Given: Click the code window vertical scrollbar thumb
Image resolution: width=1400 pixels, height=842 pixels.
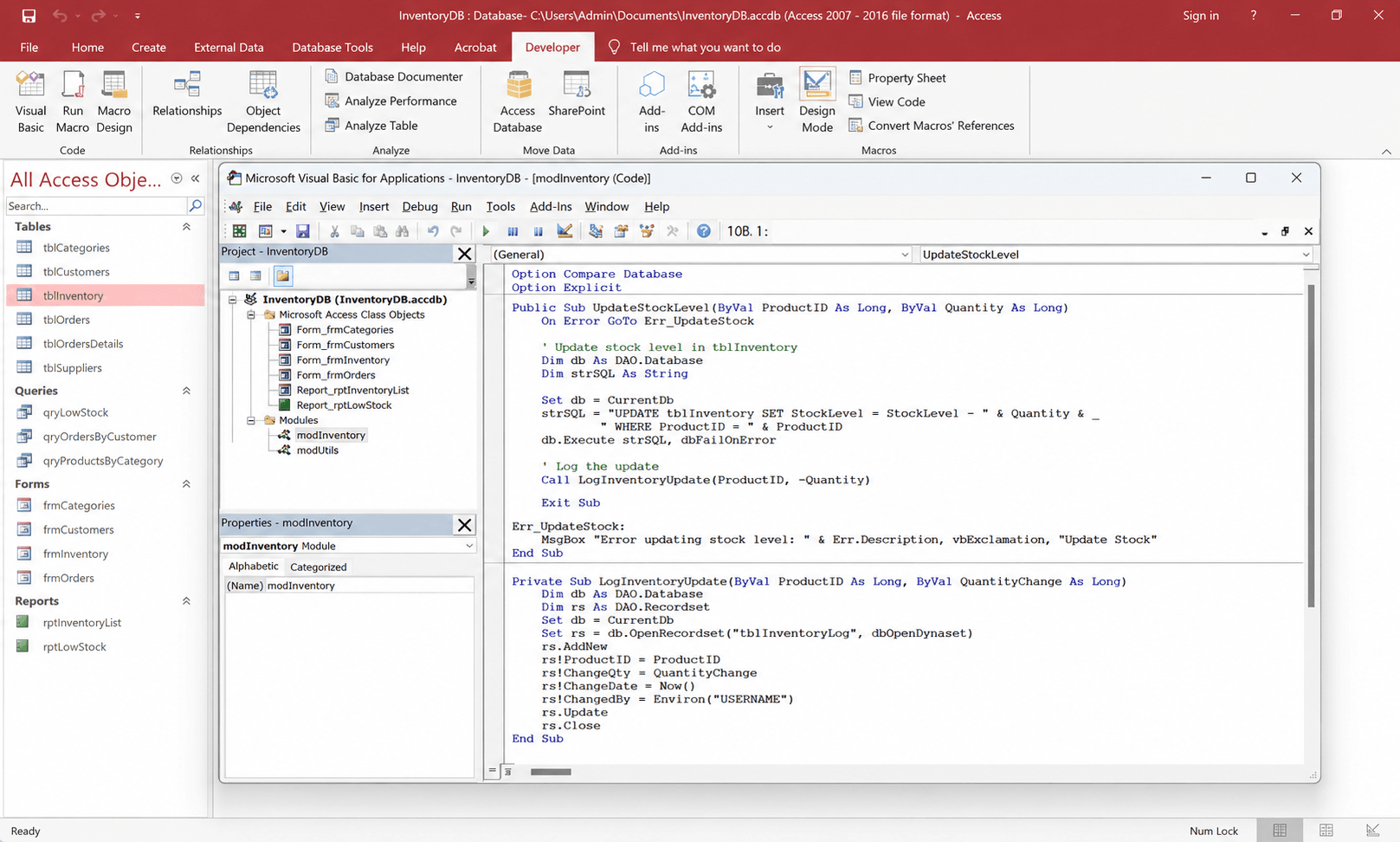Looking at the screenshot, I should click(1311, 446).
